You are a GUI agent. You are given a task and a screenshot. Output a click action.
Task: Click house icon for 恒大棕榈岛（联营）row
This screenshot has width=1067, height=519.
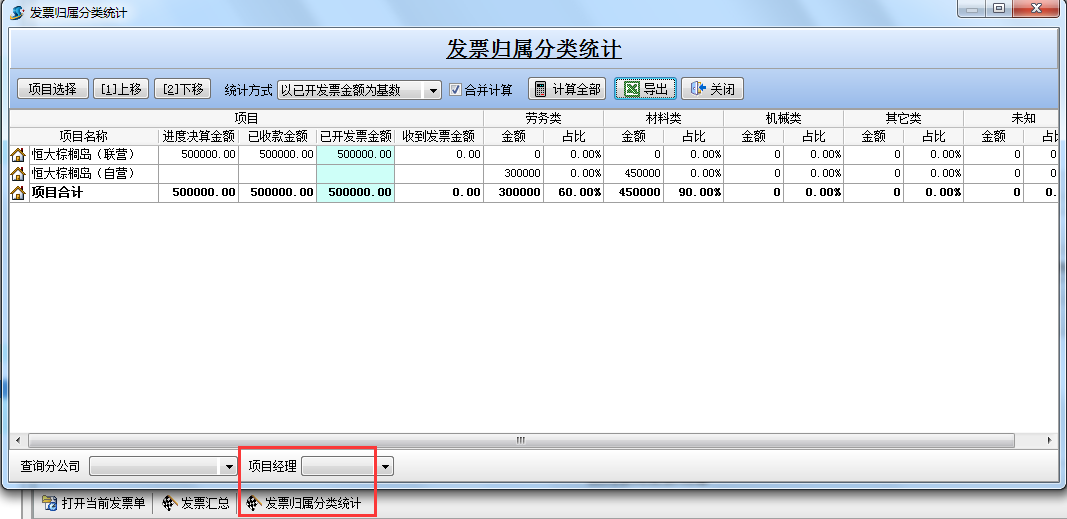(18, 155)
